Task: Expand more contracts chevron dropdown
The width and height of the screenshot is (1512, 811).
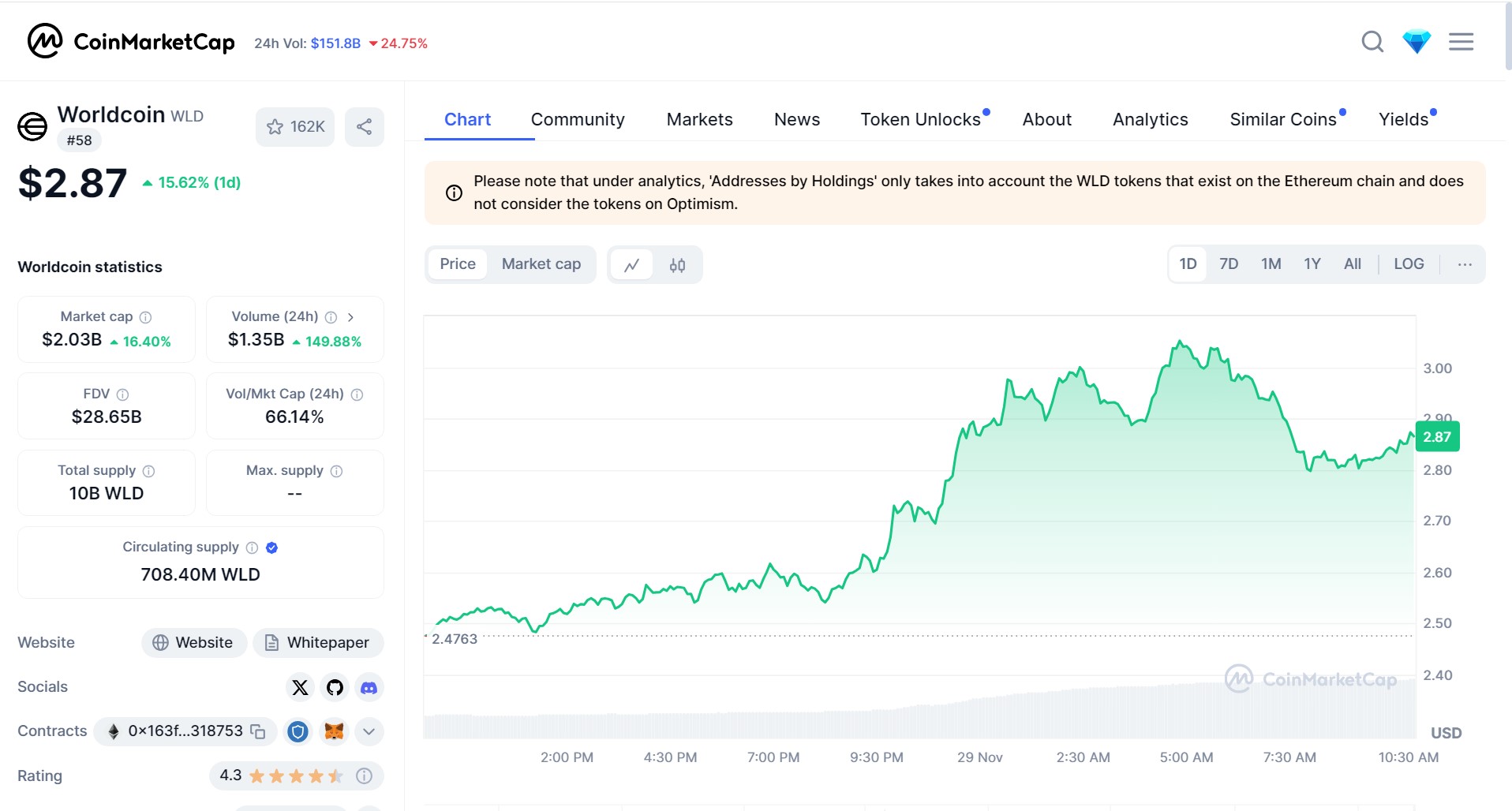Action: coord(369,731)
